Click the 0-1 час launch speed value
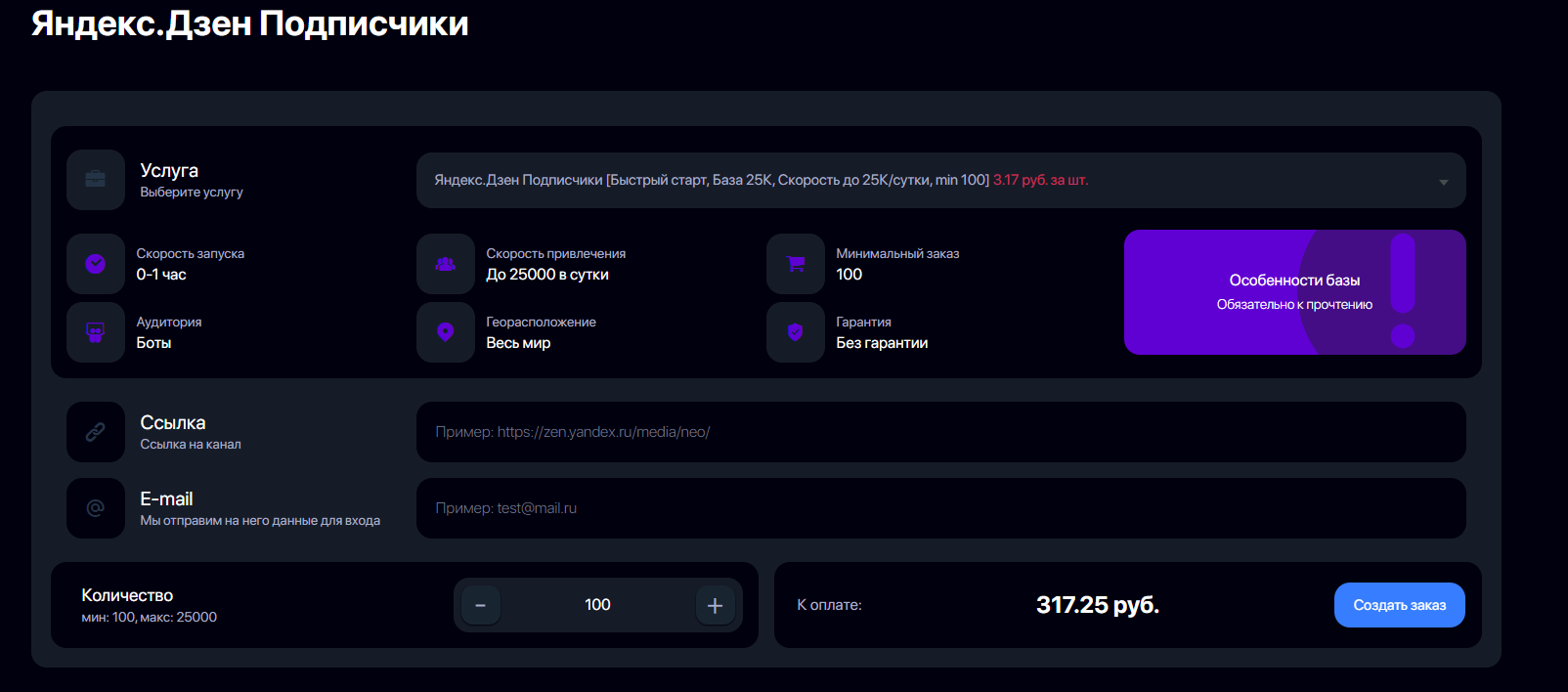1568x692 pixels. pyautogui.click(x=161, y=275)
